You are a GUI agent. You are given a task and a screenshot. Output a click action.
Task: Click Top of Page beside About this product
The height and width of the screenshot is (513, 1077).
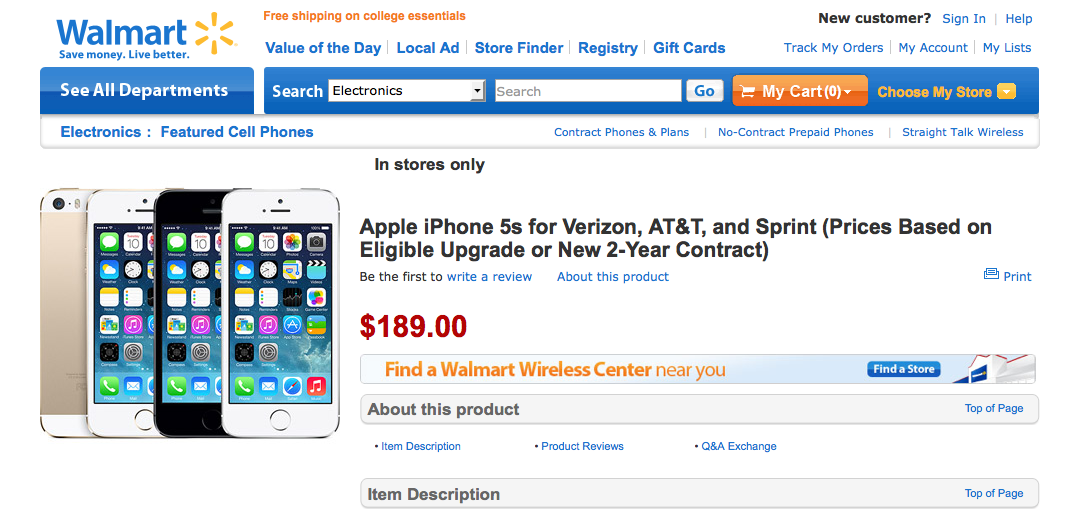993,408
